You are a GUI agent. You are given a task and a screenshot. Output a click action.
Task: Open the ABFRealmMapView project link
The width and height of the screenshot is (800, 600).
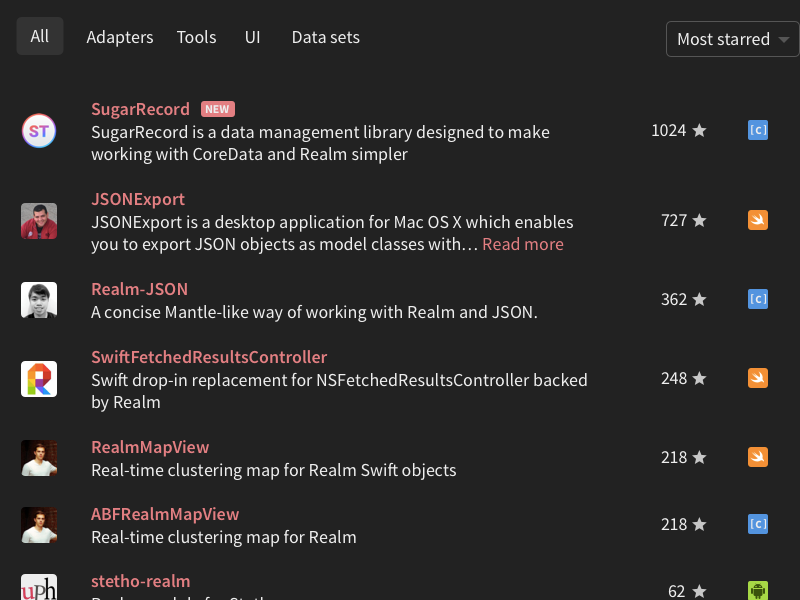[165, 514]
